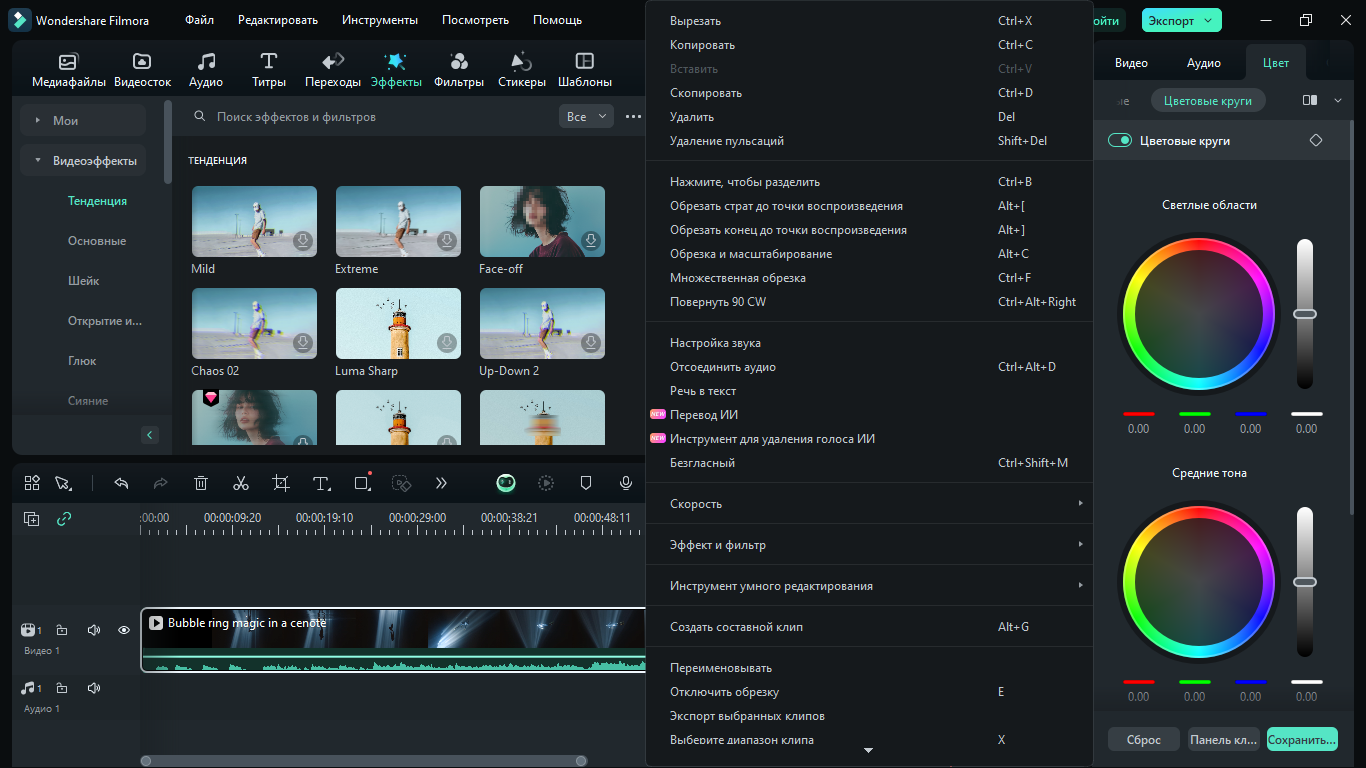The image size is (1366, 768).
Task: Click the scissors split icon in timeline toolbar
Action: (240, 483)
